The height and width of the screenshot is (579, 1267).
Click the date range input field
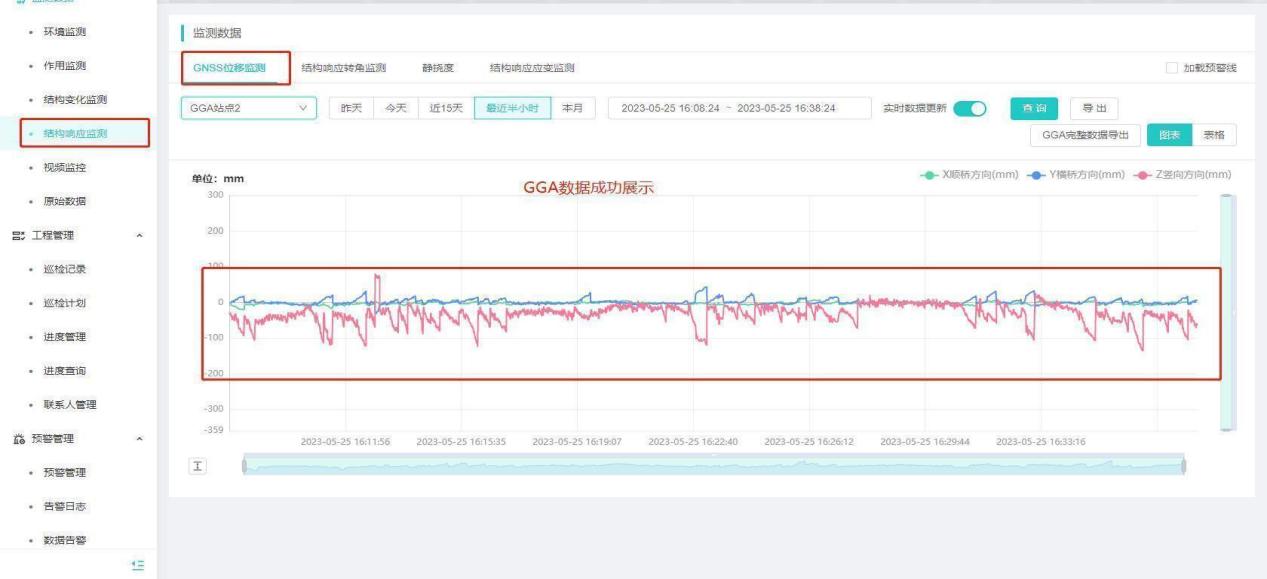pos(728,108)
